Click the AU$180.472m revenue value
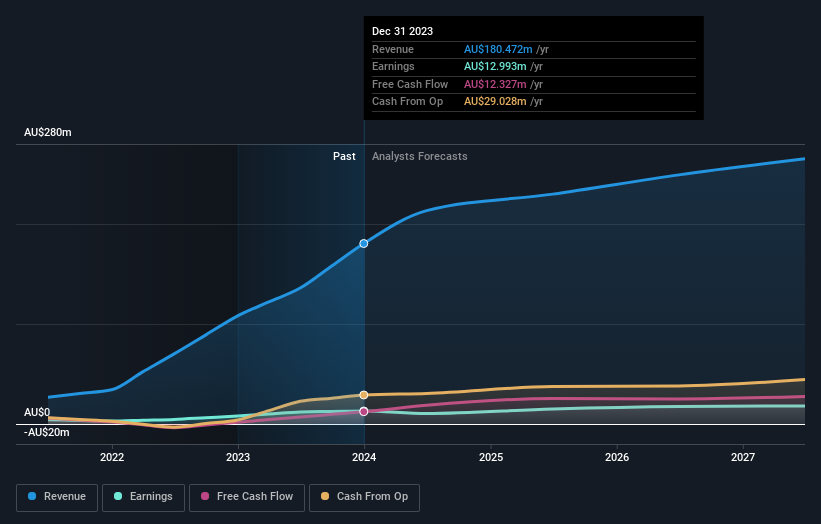This screenshot has width=821, height=524. coord(498,49)
